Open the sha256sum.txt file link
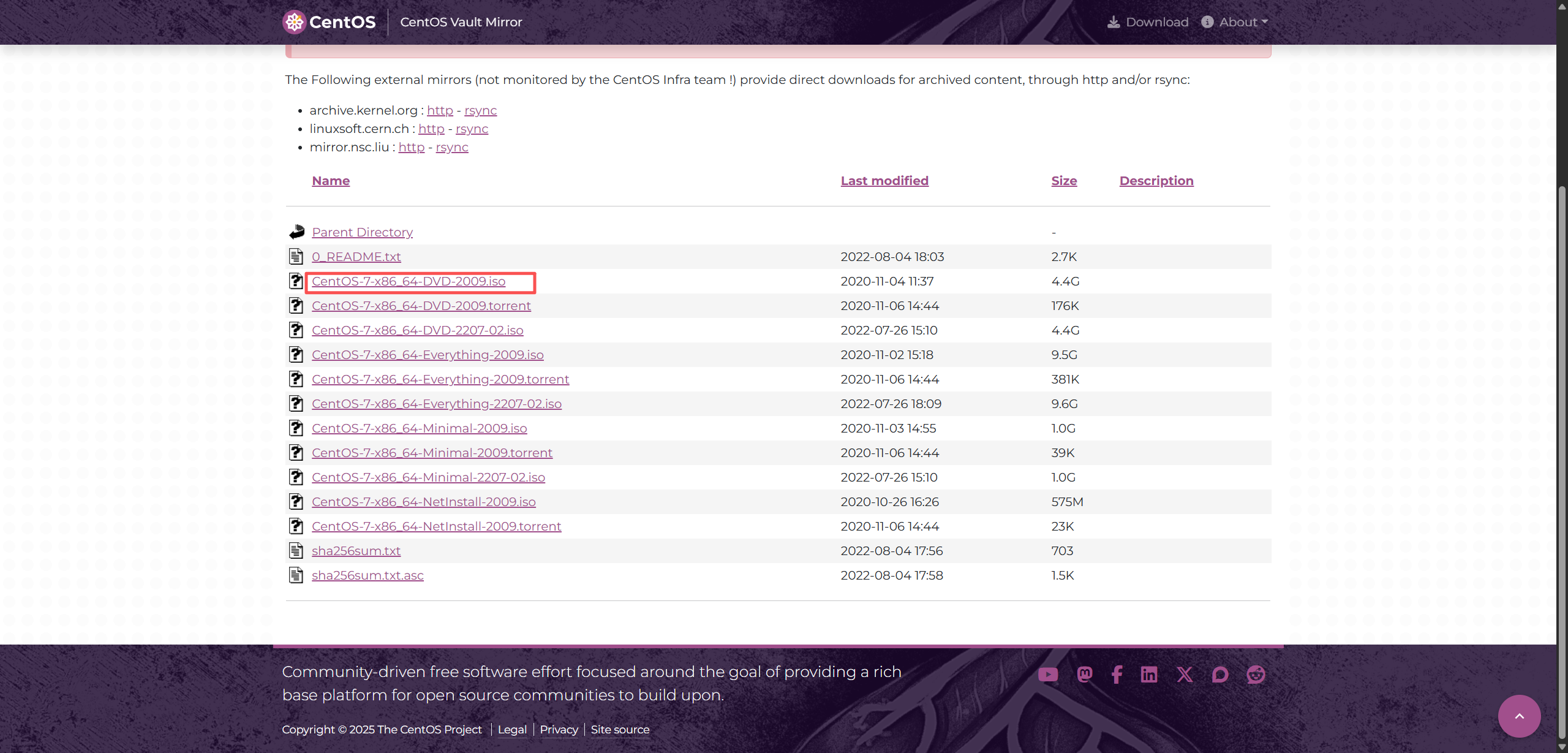1568x753 pixels. [356, 551]
